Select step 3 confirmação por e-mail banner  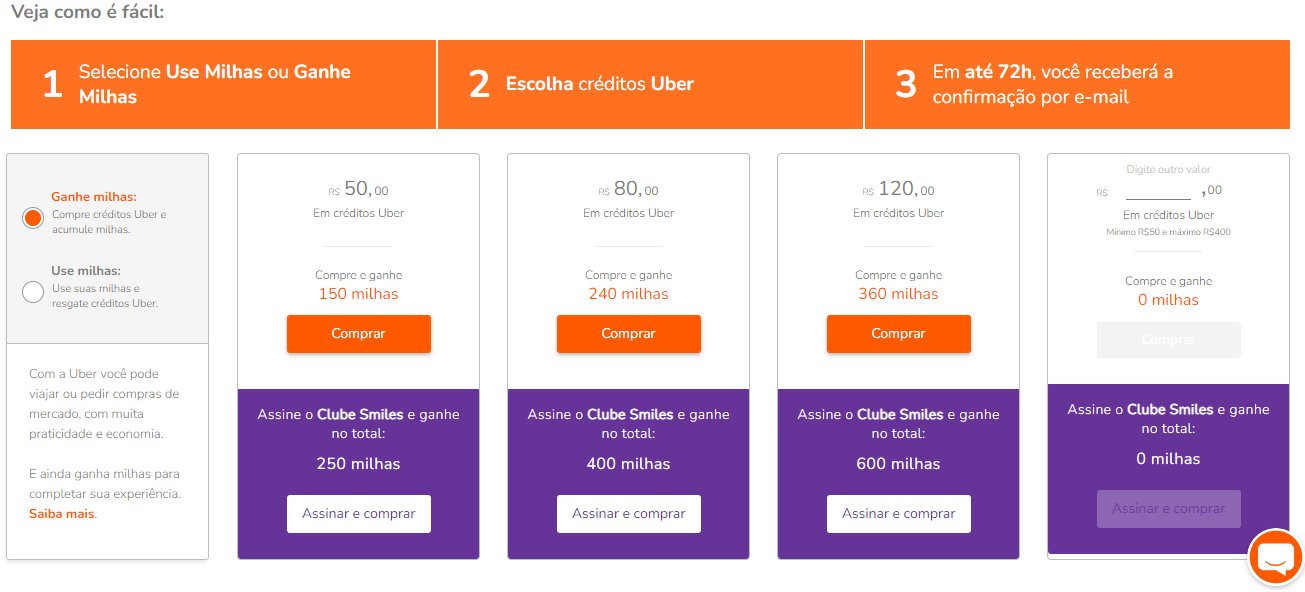1077,84
